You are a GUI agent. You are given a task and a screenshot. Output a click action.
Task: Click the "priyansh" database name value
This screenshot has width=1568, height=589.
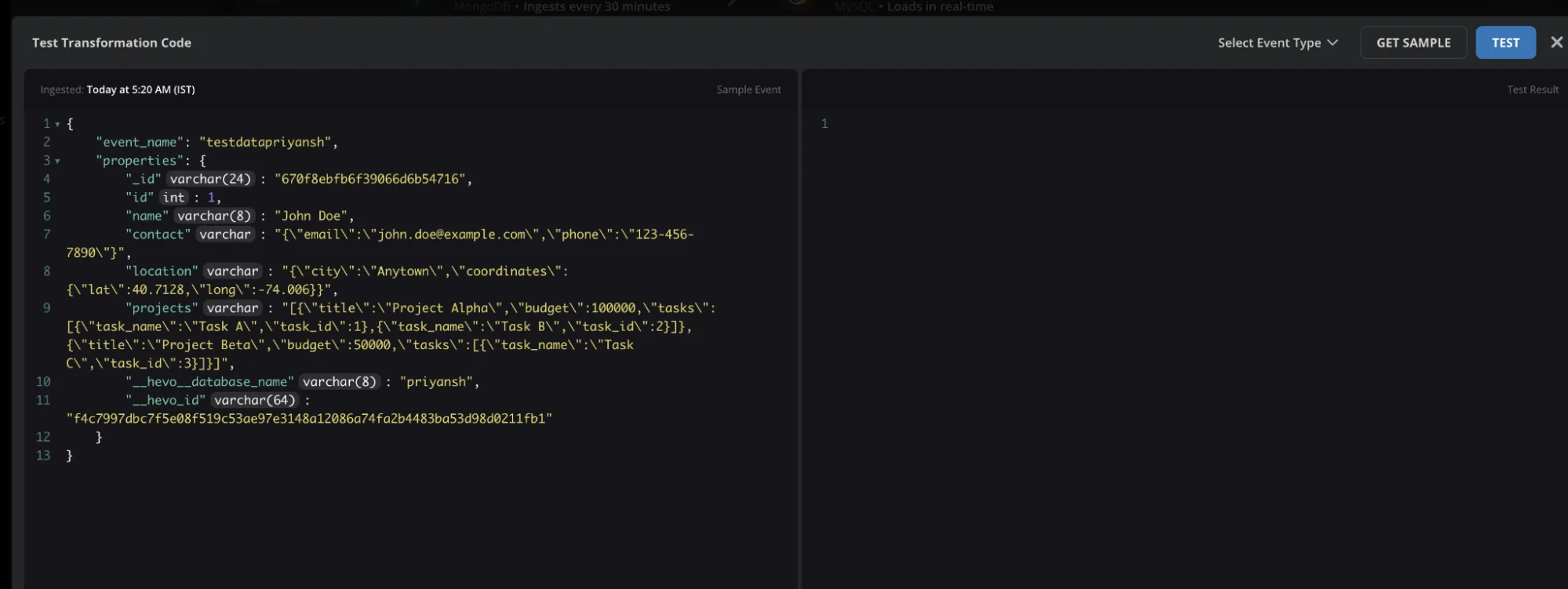pyautogui.click(x=436, y=382)
